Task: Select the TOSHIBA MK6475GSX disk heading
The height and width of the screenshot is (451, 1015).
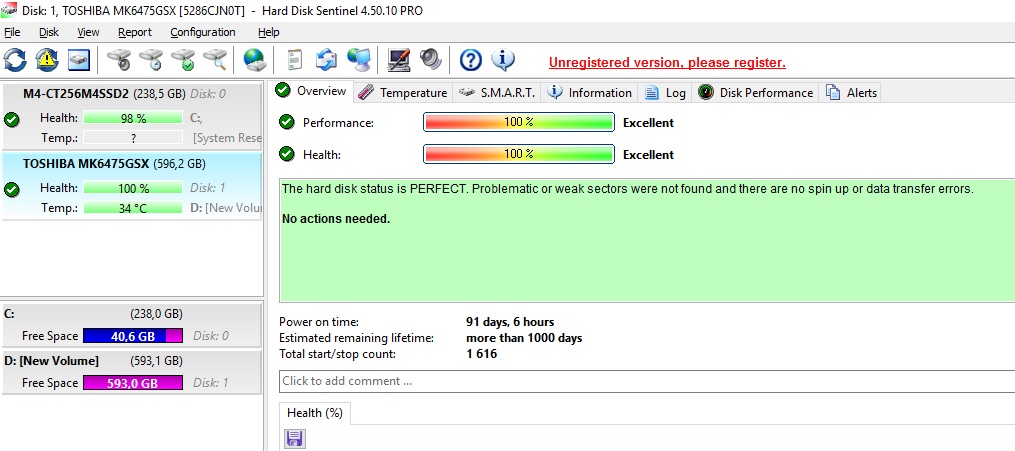Action: pyautogui.click(x=87, y=164)
